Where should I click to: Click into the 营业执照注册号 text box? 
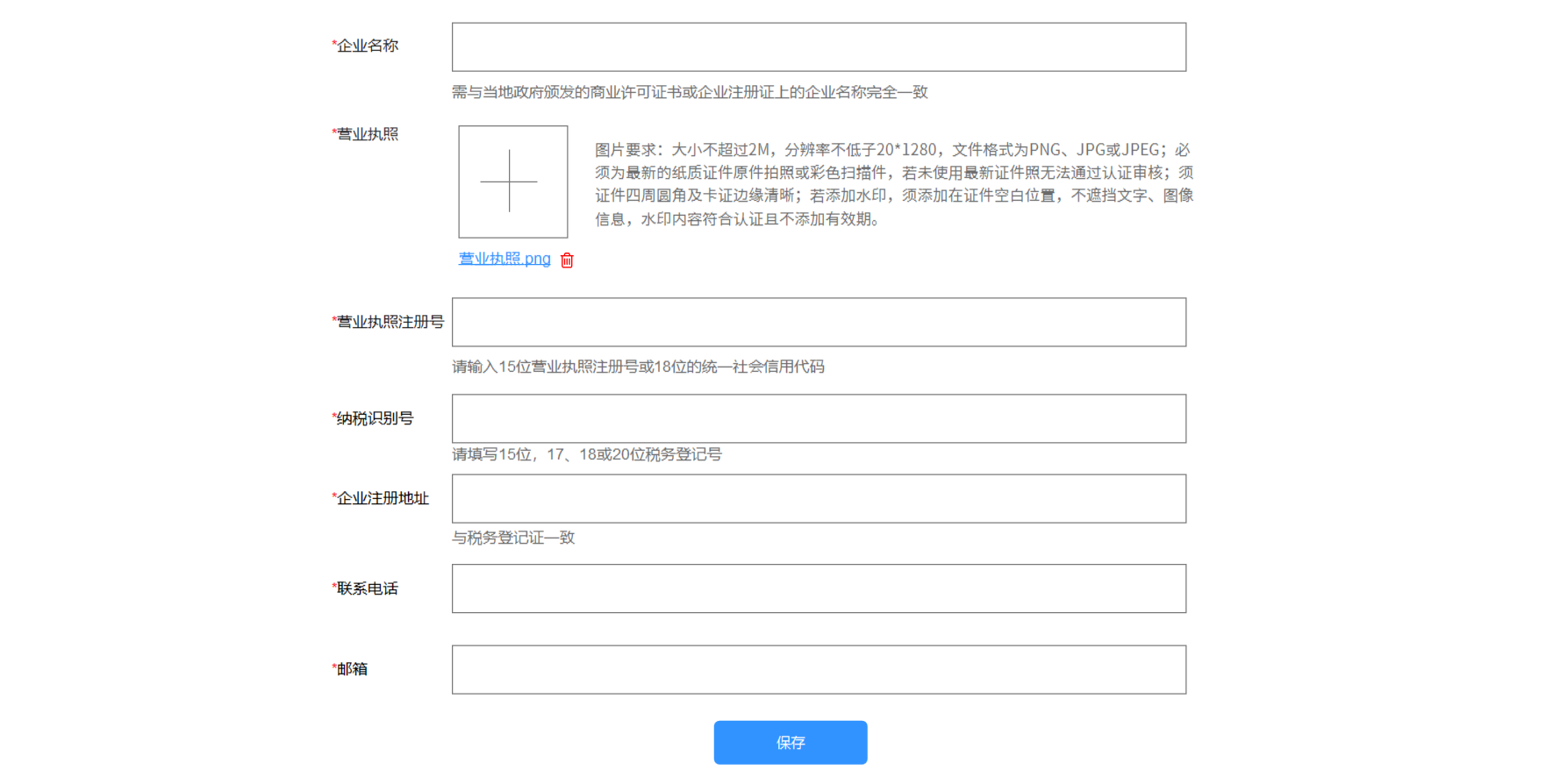(x=819, y=322)
